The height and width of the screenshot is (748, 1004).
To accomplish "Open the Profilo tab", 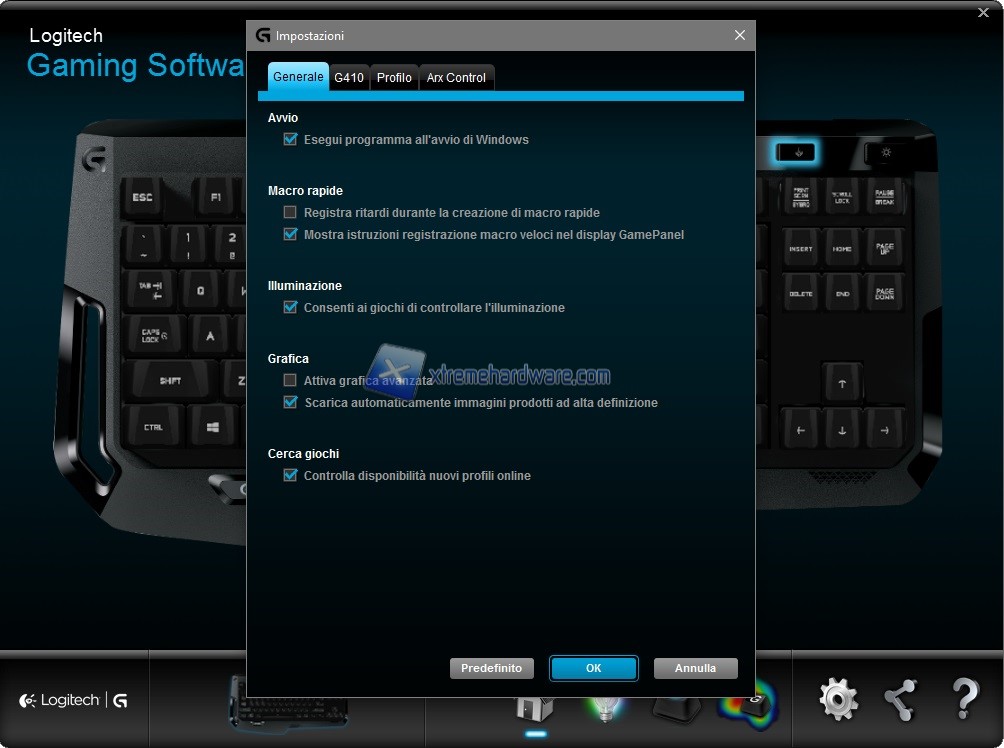I will point(394,78).
